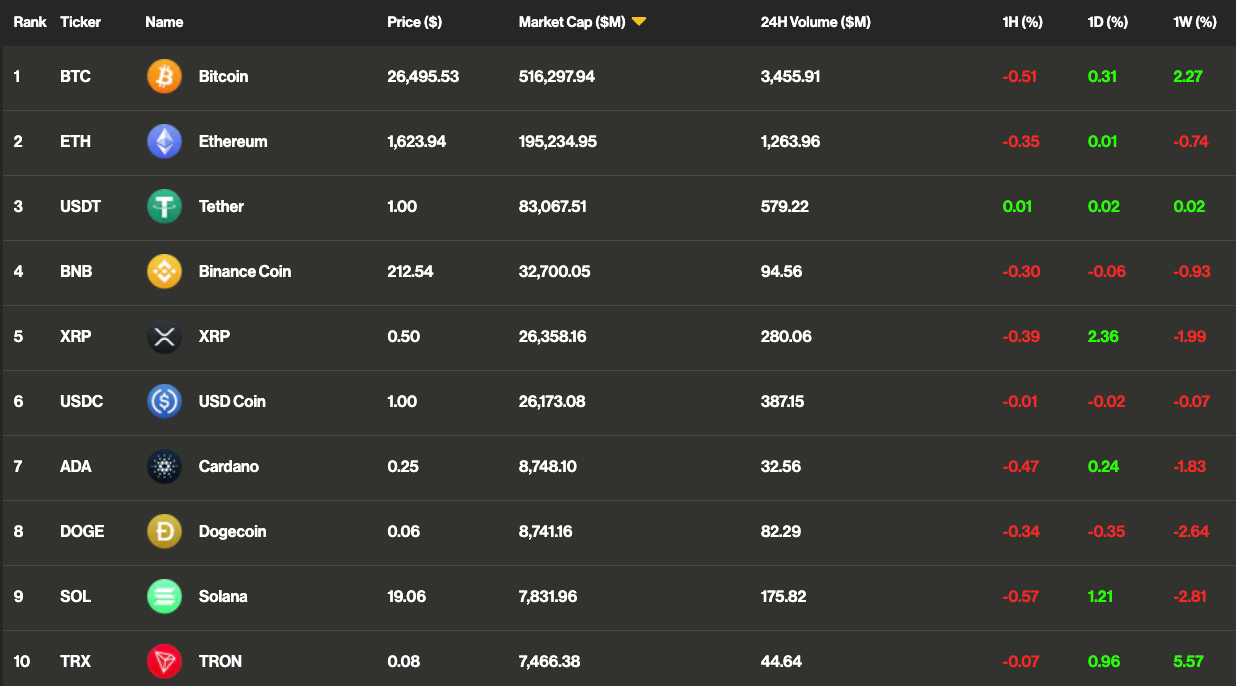Click the Bitcoin logo icon
1236x686 pixels.
(164, 76)
